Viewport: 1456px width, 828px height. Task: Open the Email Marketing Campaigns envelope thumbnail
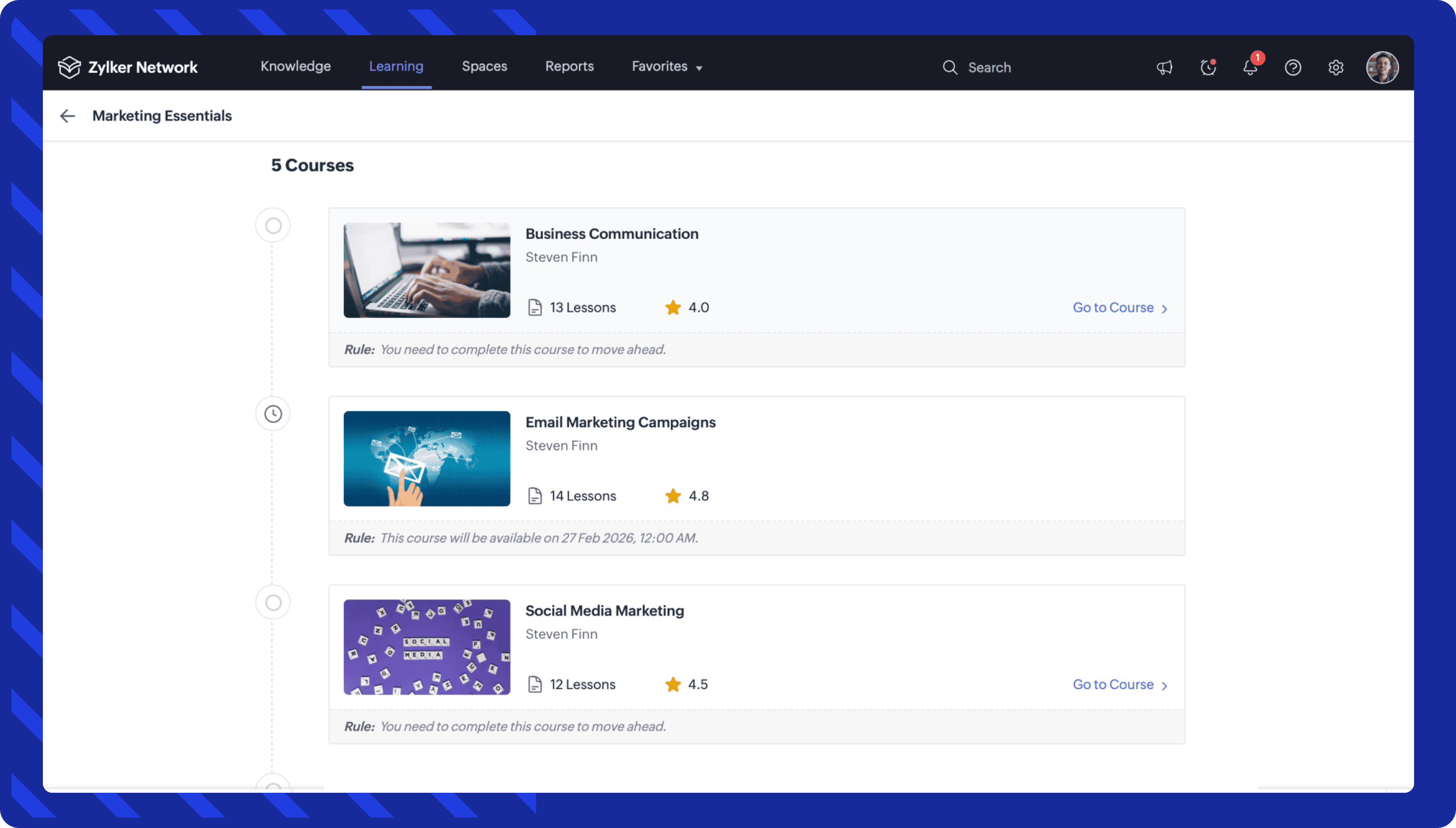coord(427,458)
